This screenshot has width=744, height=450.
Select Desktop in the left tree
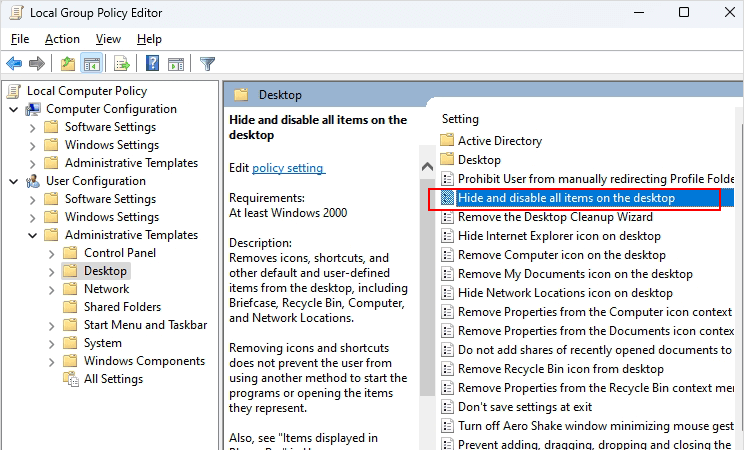[x=105, y=271]
